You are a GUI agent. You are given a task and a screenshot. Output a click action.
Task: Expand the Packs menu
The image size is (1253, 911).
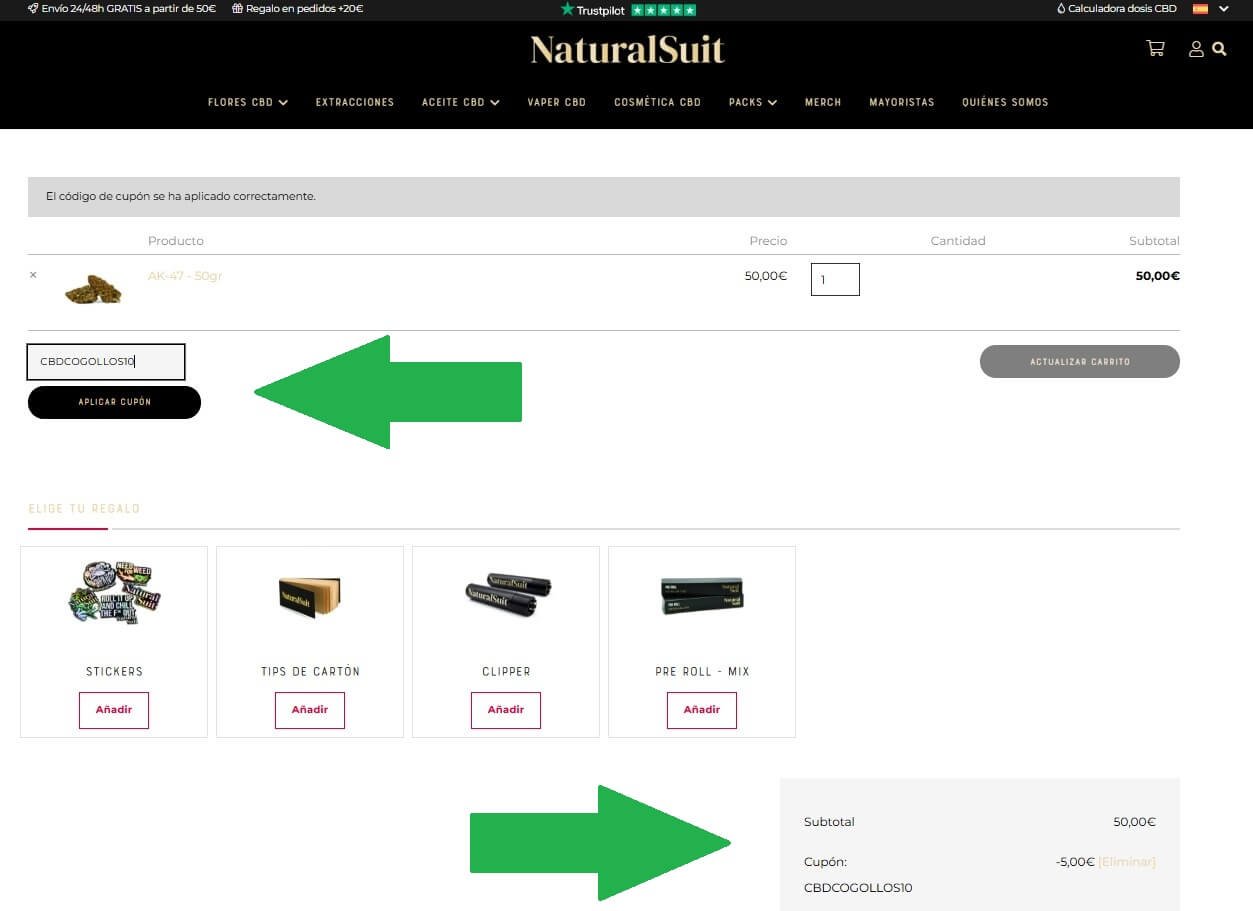point(753,102)
